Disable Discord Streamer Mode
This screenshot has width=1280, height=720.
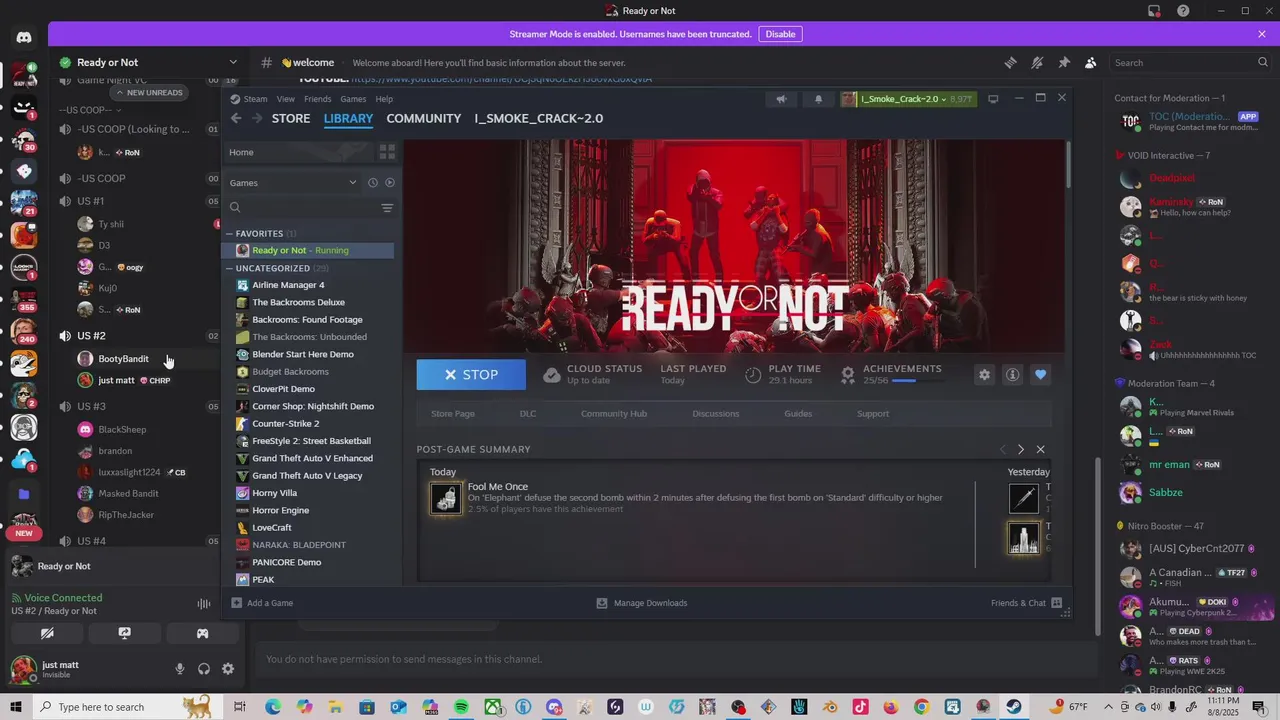pyautogui.click(x=780, y=34)
